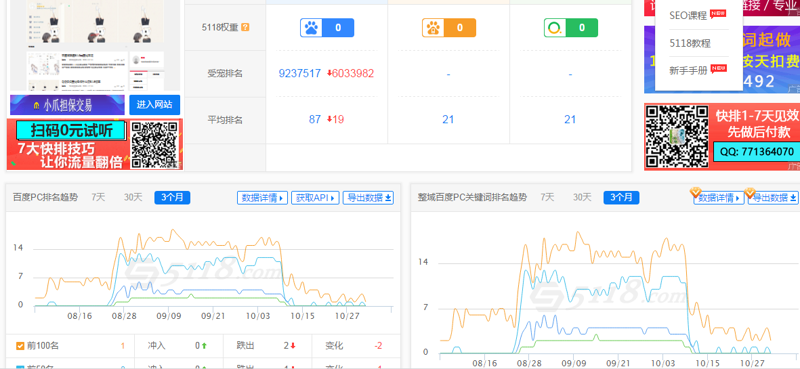Click the 平均排名 value 87
The width and height of the screenshot is (800, 369).
point(315,119)
